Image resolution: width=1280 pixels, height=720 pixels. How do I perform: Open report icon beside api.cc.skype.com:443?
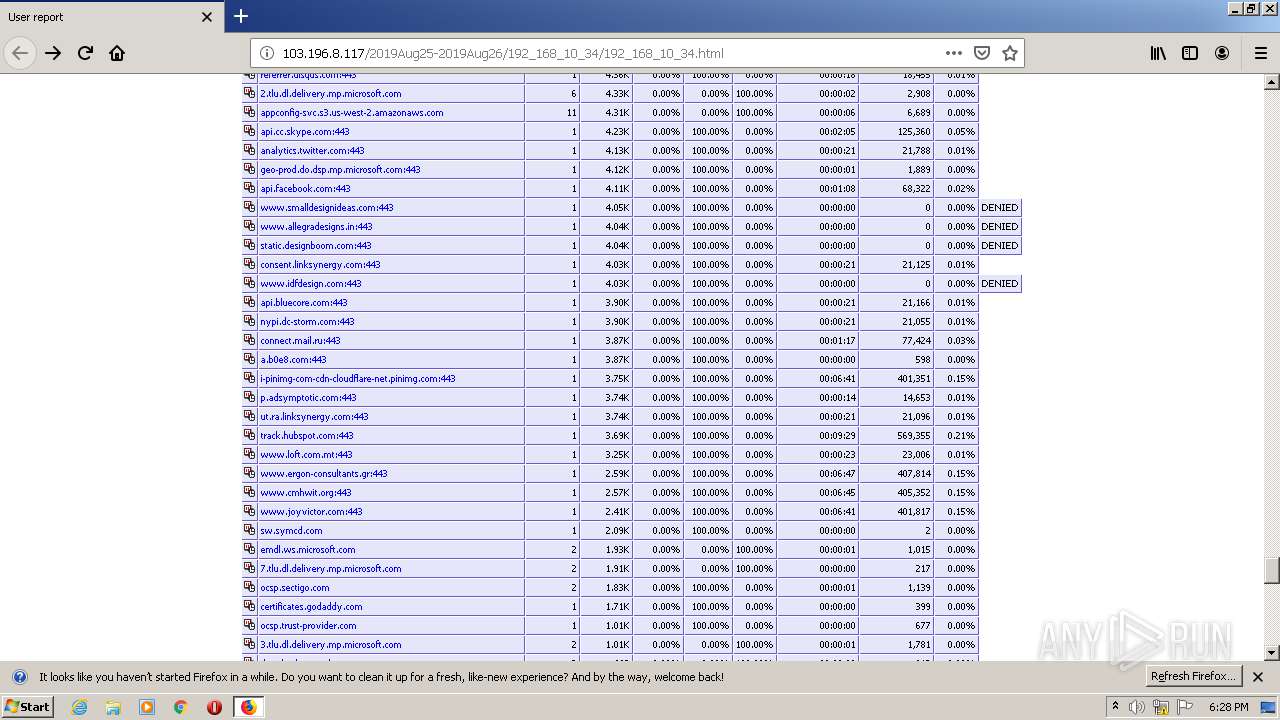(x=250, y=131)
